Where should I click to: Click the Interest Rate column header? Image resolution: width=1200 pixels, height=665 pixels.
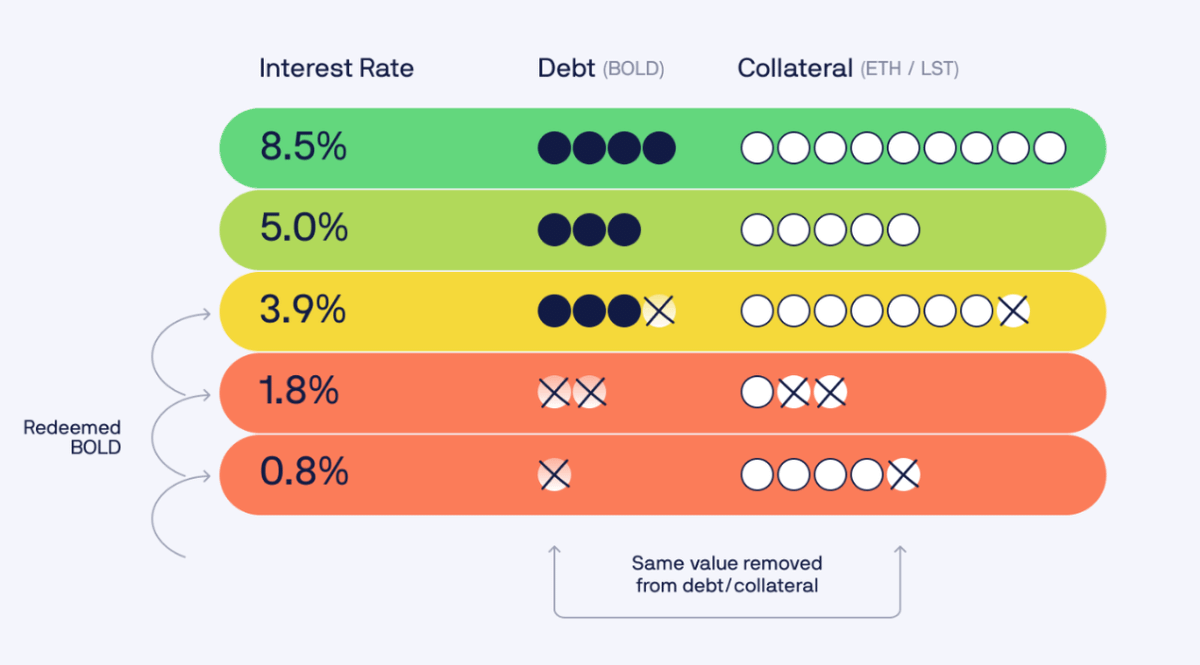click(336, 68)
